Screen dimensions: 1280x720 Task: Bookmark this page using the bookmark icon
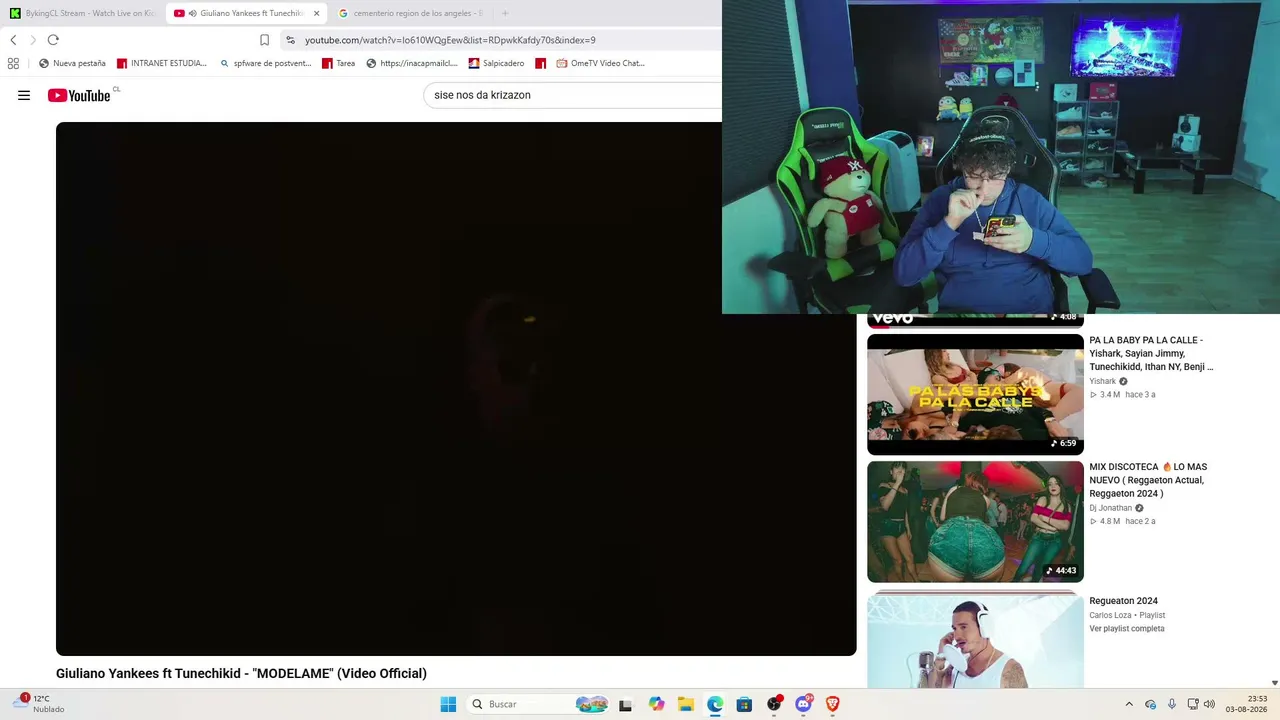[264, 40]
